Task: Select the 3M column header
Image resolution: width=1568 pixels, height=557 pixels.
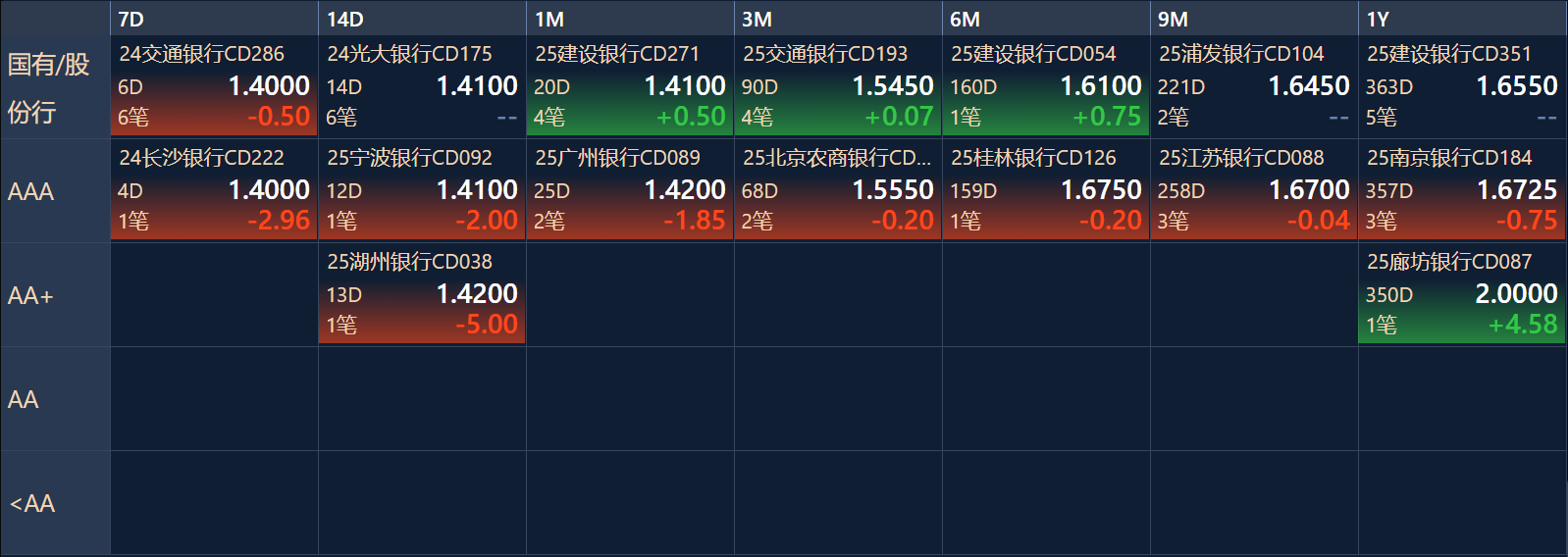Action: pos(838,19)
